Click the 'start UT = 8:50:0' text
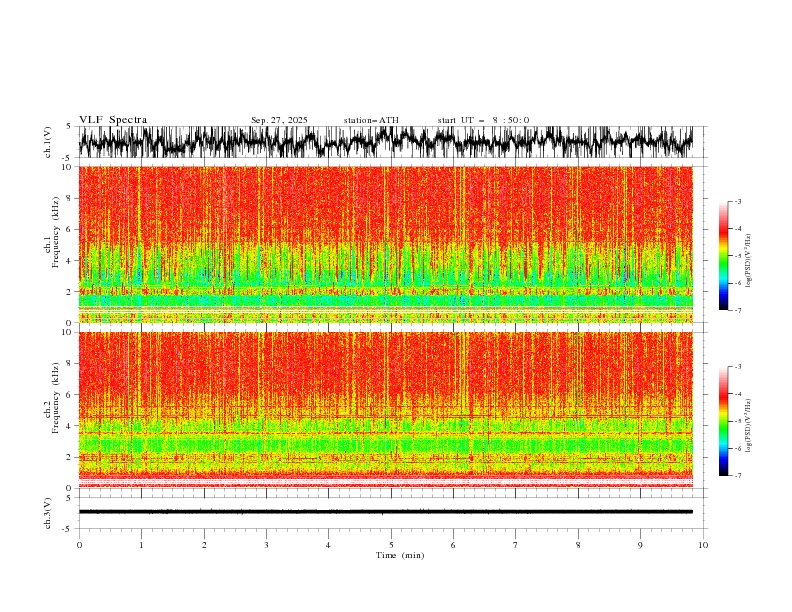Viewport: 792px width, 612px height. coord(483,120)
